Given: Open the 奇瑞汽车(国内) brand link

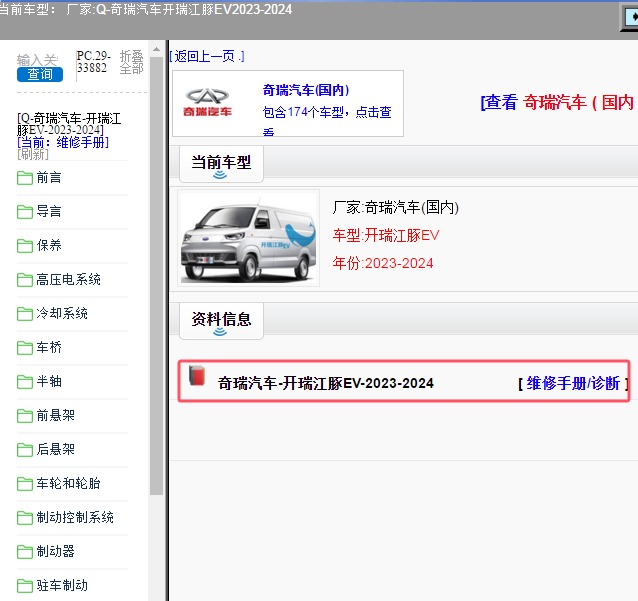Looking at the screenshot, I should click(306, 90).
